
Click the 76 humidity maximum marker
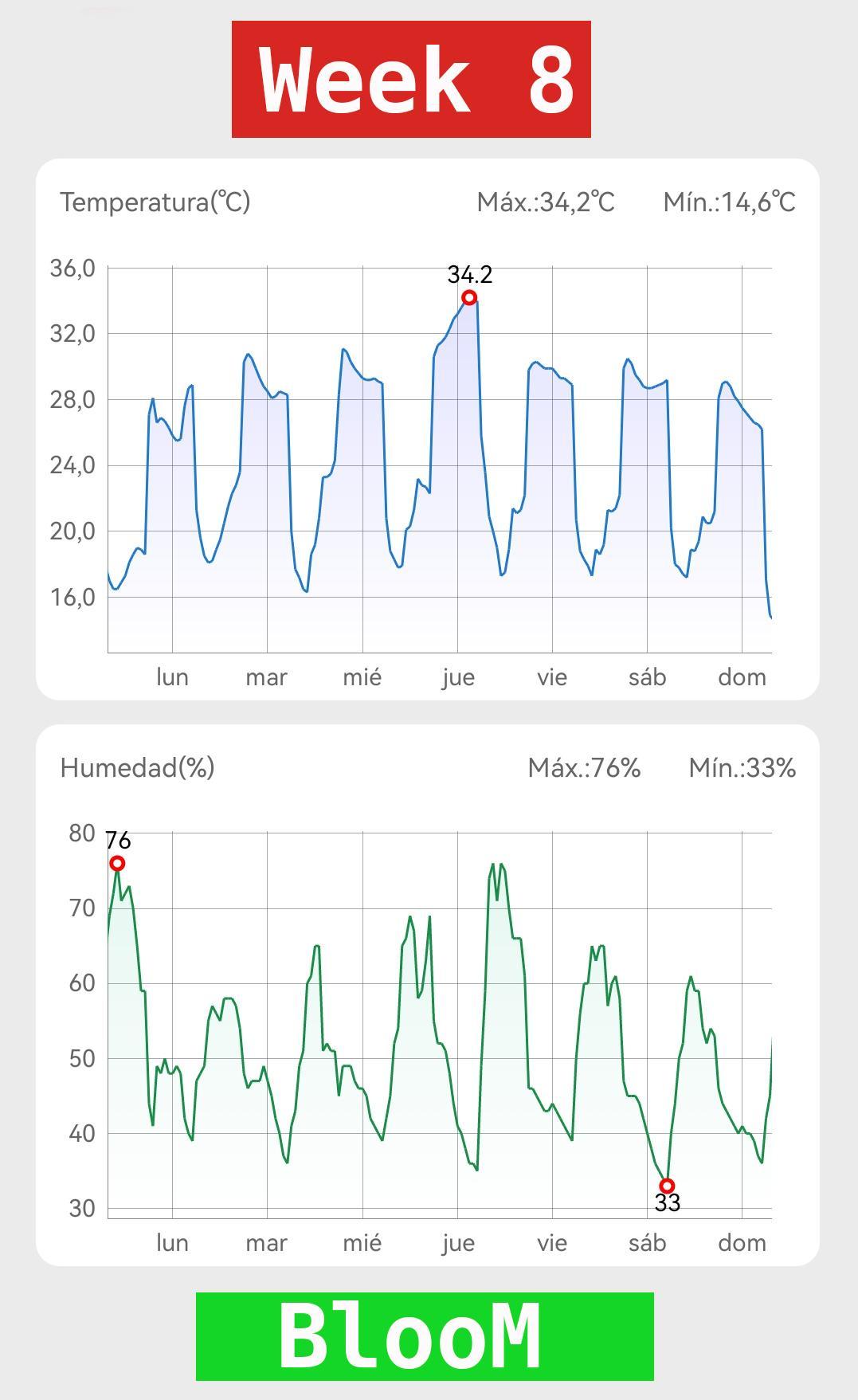[x=117, y=864]
